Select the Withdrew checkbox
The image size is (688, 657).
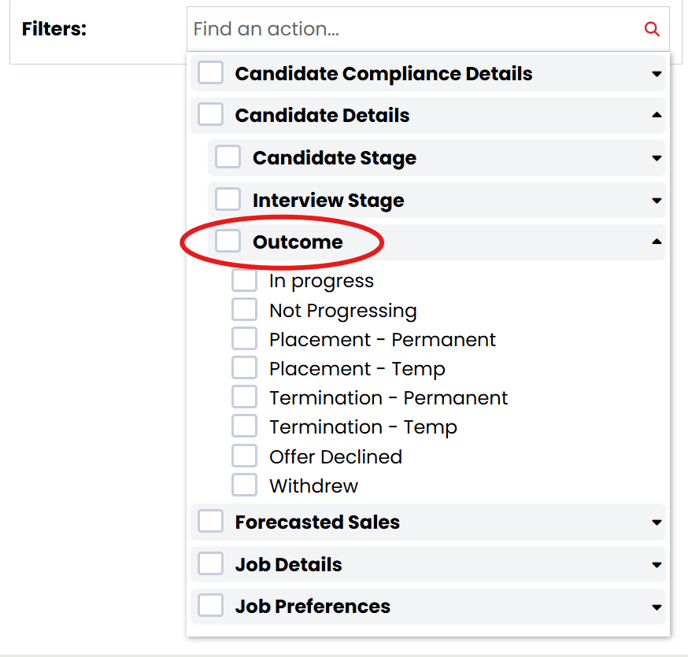pos(244,485)
